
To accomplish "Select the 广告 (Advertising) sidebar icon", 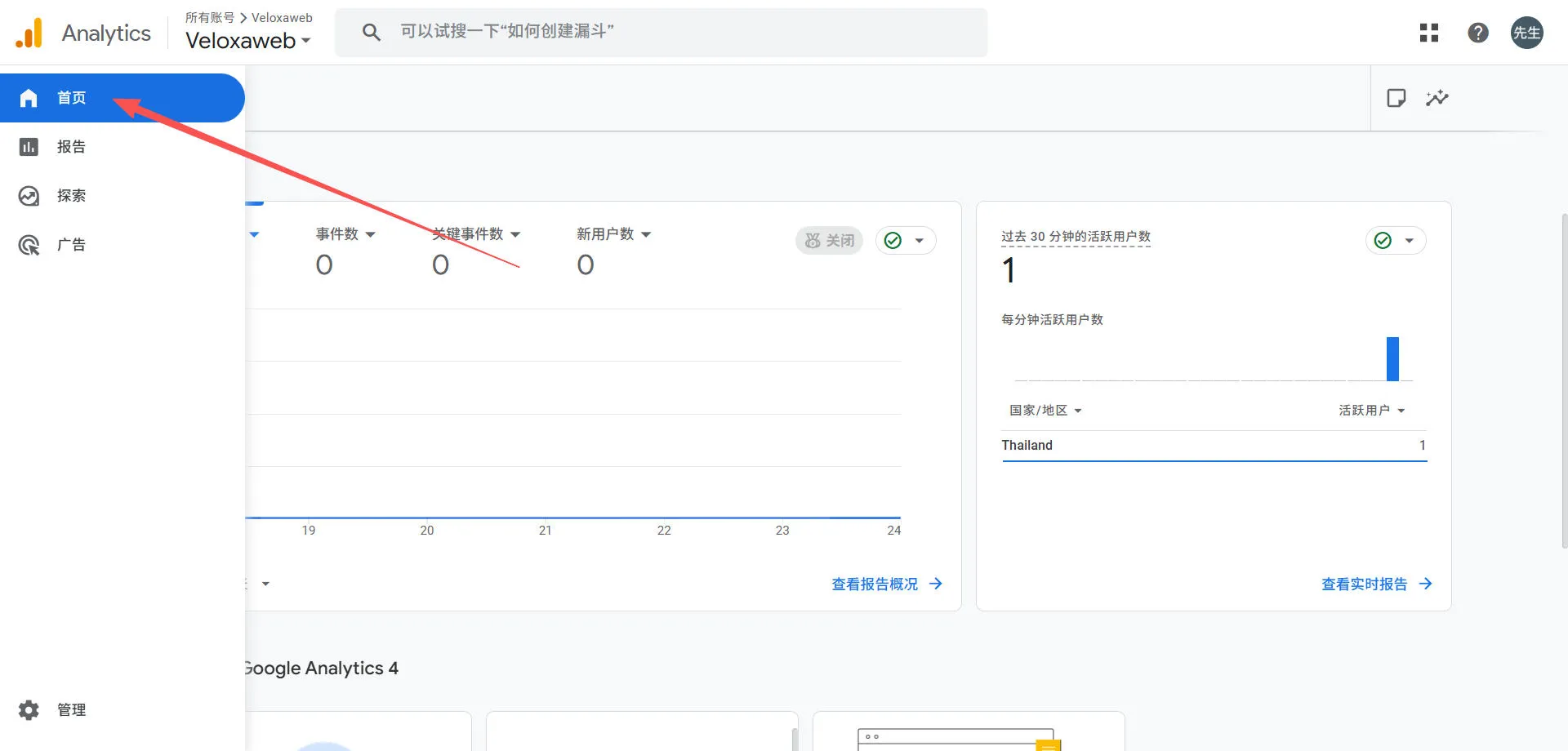I will click(29, 244).
